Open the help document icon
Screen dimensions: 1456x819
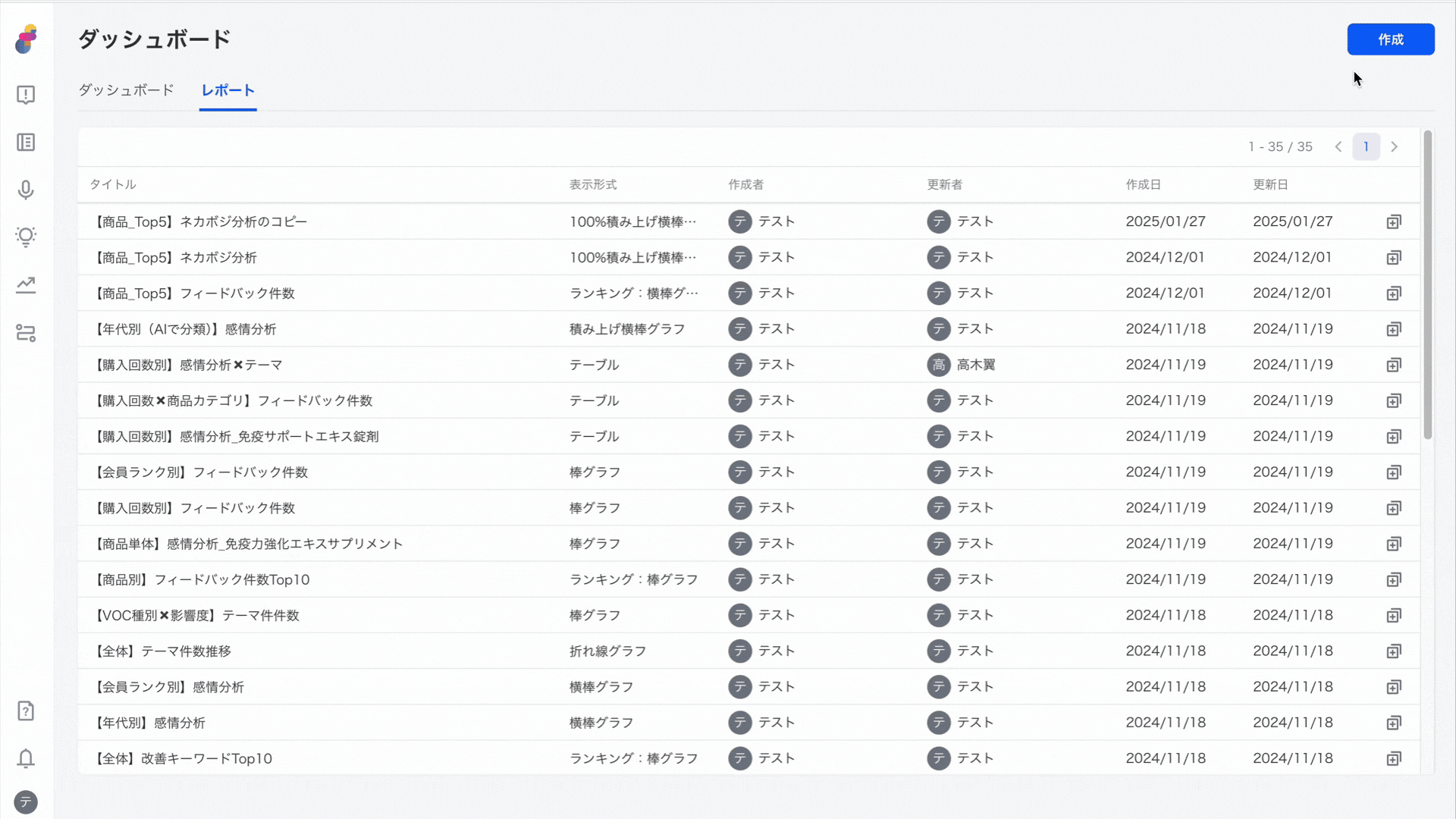[26, 711]
